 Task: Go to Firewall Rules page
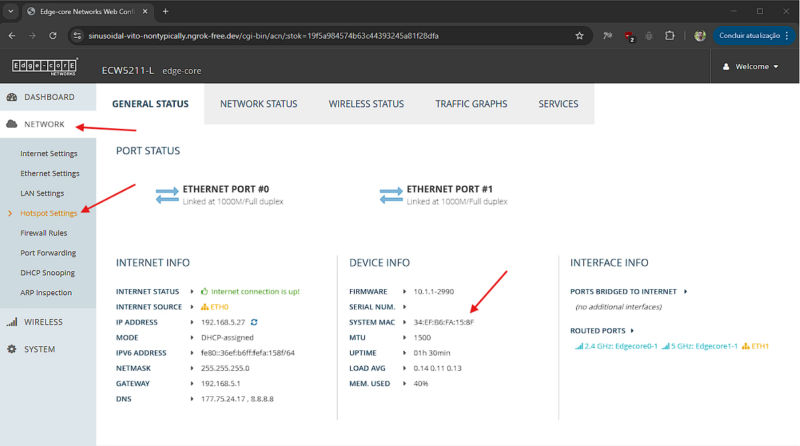coord(43,232)
